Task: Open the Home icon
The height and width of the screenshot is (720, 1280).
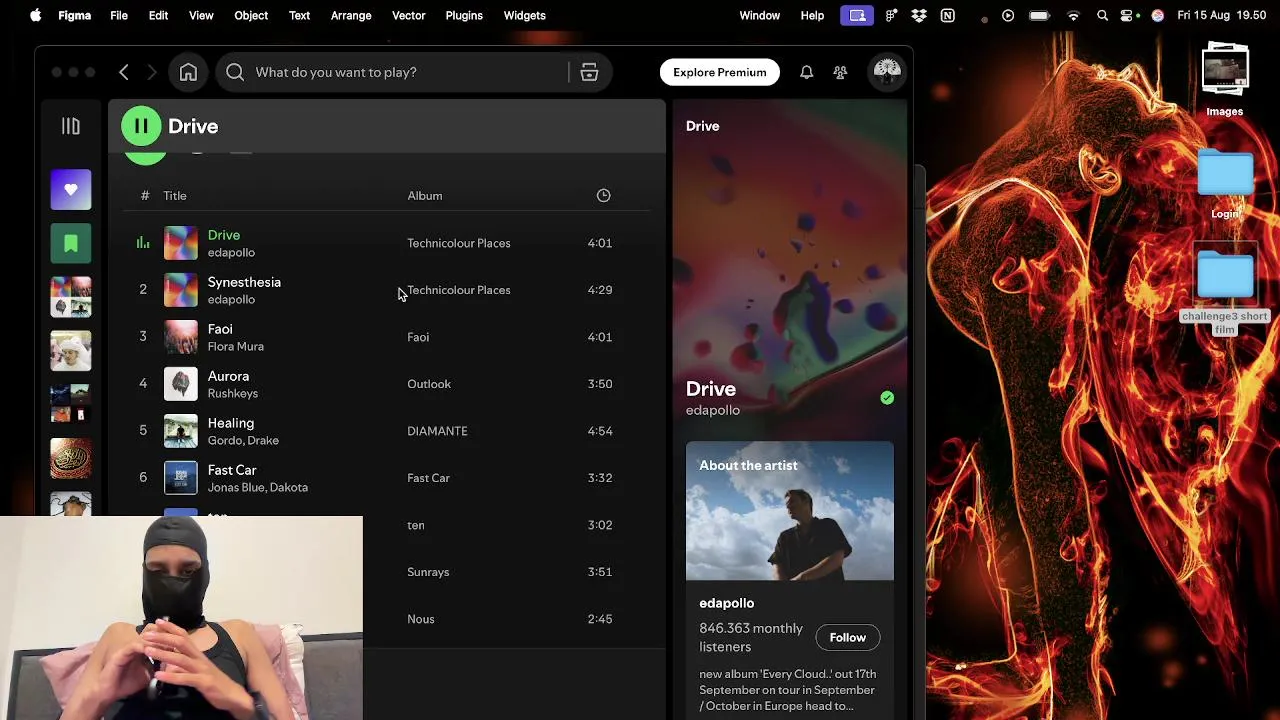Action: pyautogui.click(x=188, y=72)
